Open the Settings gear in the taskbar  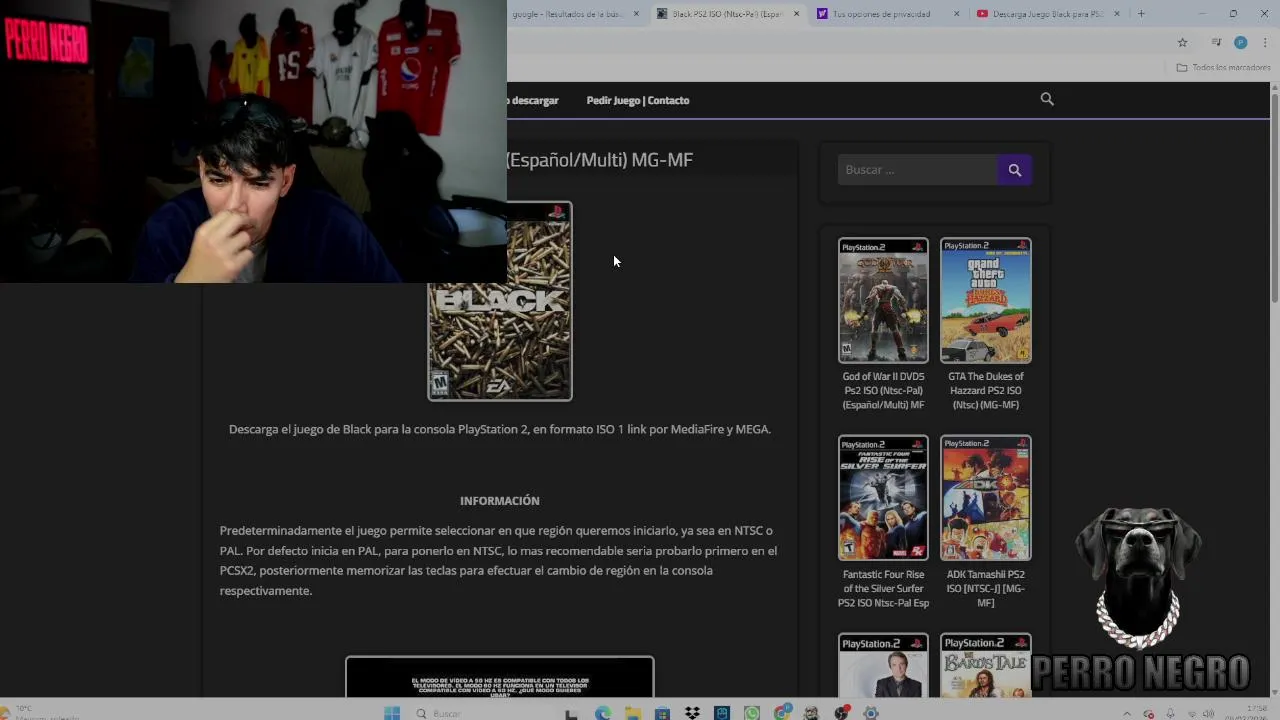pyautogui.click(x=871, y=713)
